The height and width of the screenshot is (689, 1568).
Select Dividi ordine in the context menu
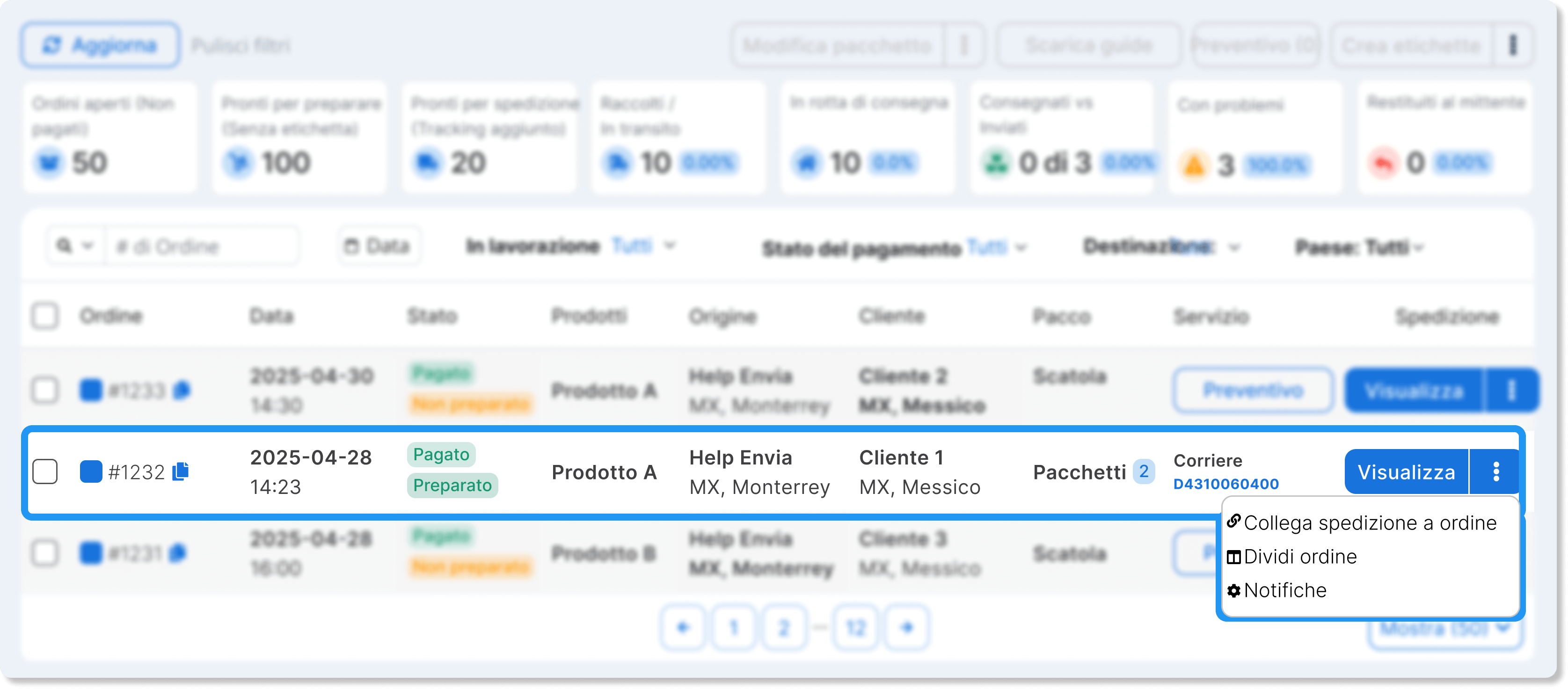click(1291, 556)
